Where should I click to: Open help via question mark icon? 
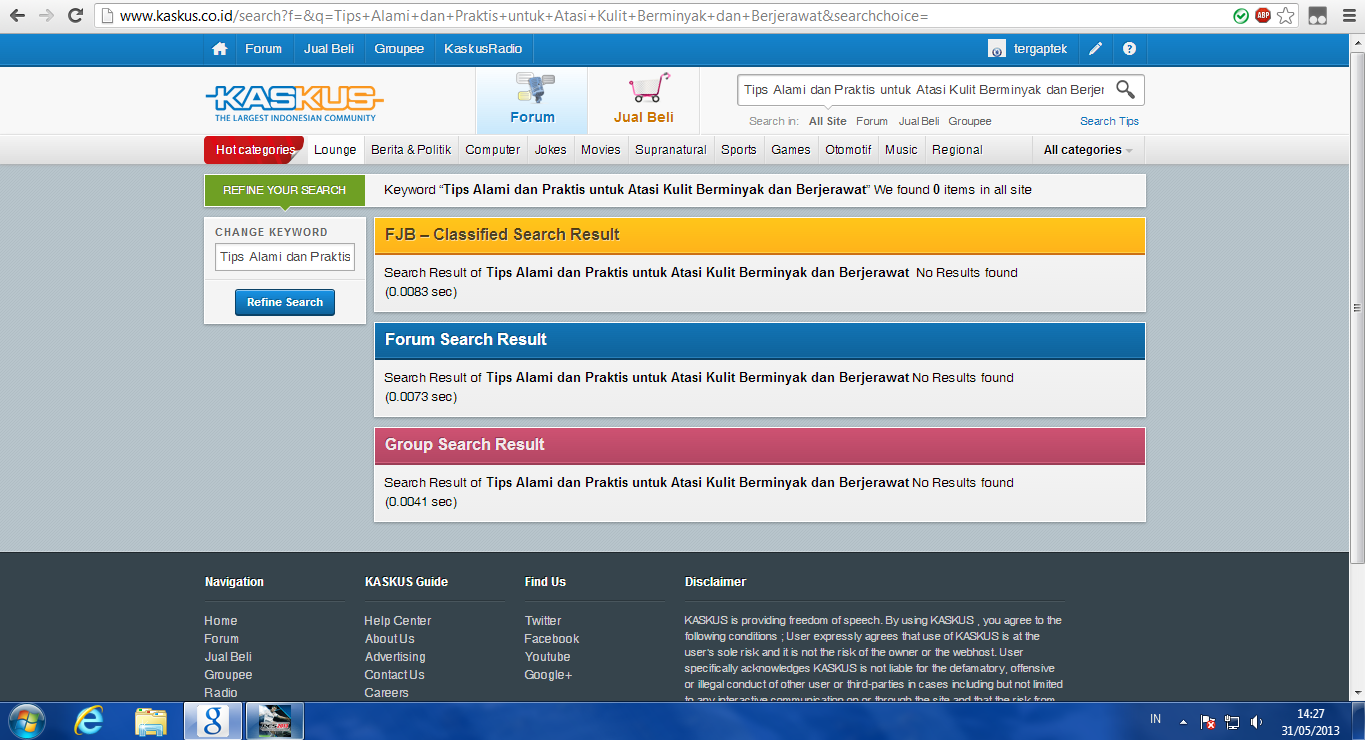[x=1129, y=49]
